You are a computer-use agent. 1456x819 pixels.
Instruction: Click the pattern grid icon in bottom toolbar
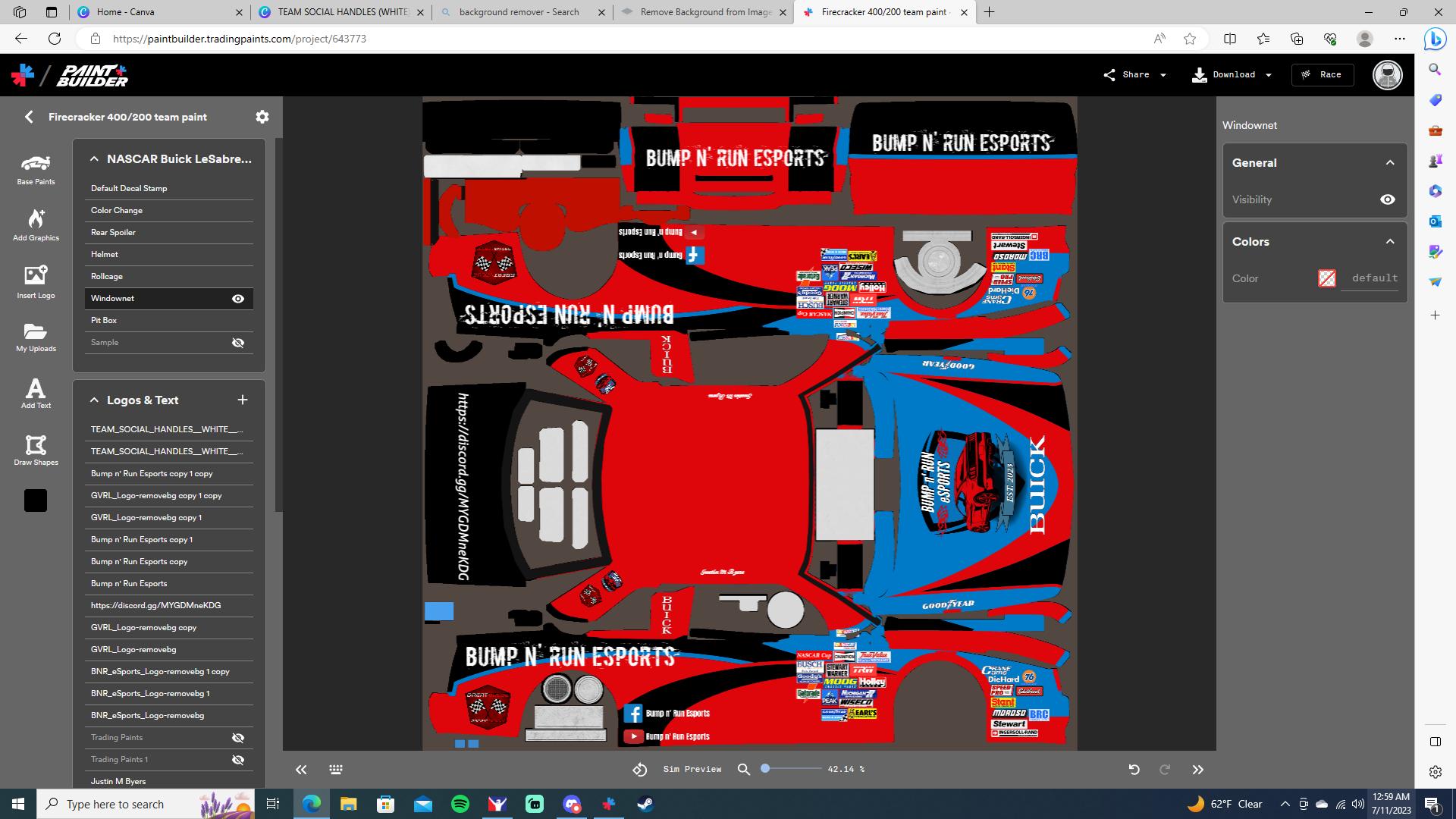335,769
